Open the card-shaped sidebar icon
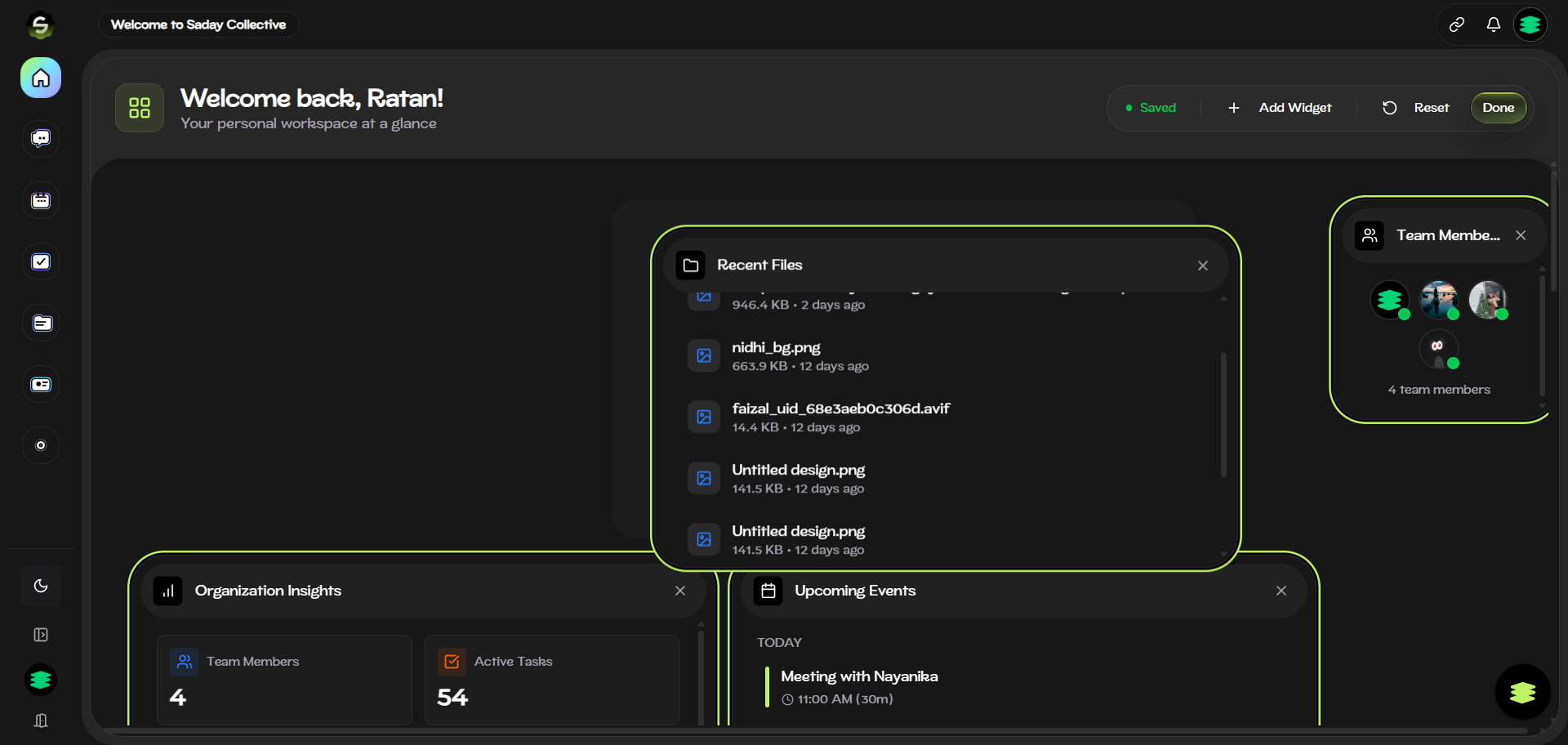Image resolution: width=1568 pixels, height=745 pixels. (x=41, y=384)
